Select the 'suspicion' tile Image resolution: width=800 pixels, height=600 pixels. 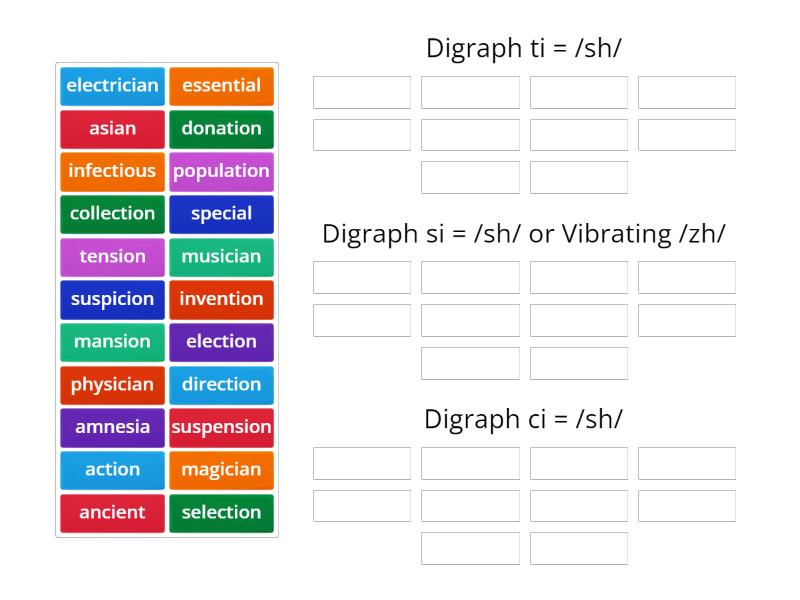[112, 299]
